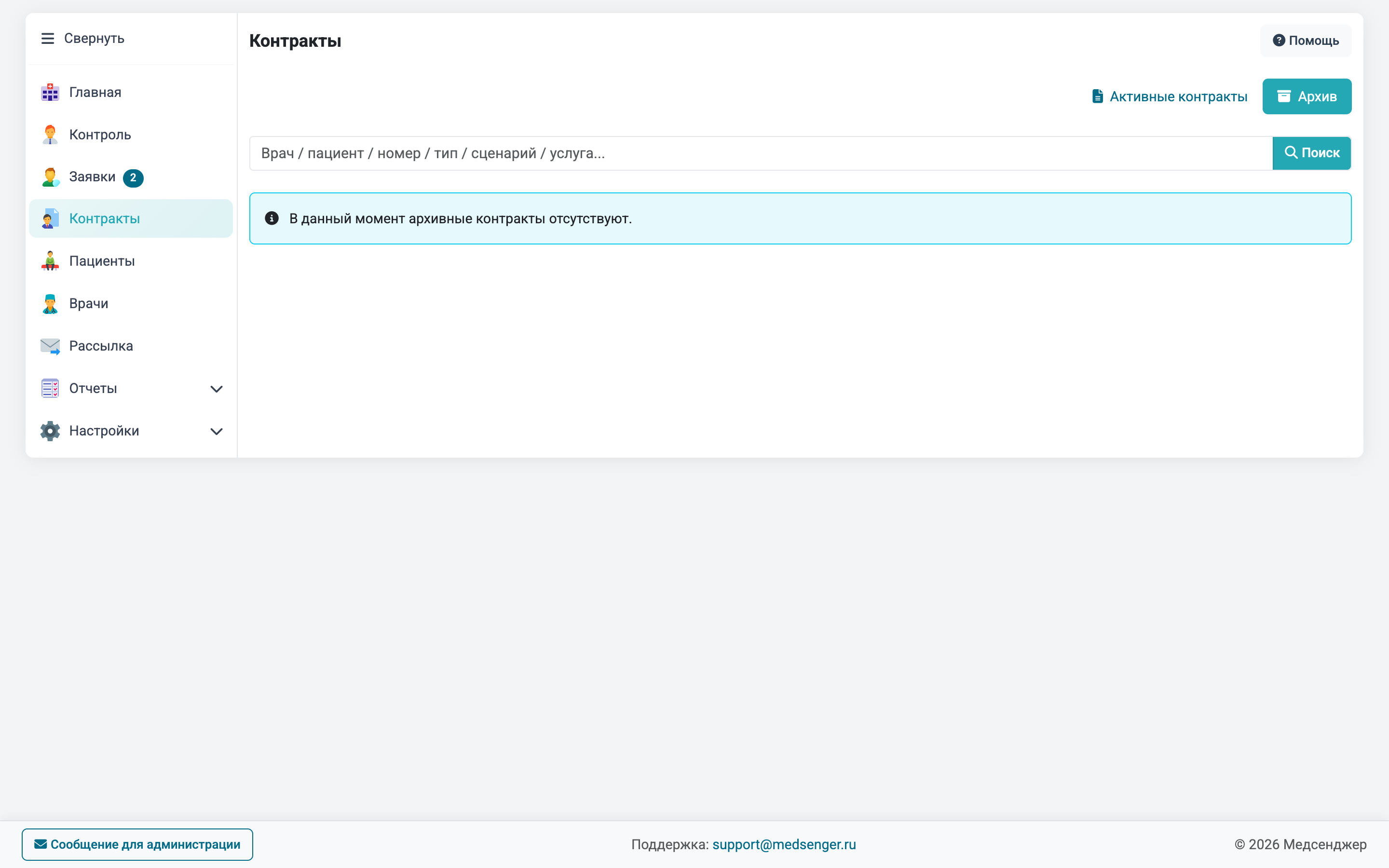
Task: Click the Контракты page heading
Action: 295,41
